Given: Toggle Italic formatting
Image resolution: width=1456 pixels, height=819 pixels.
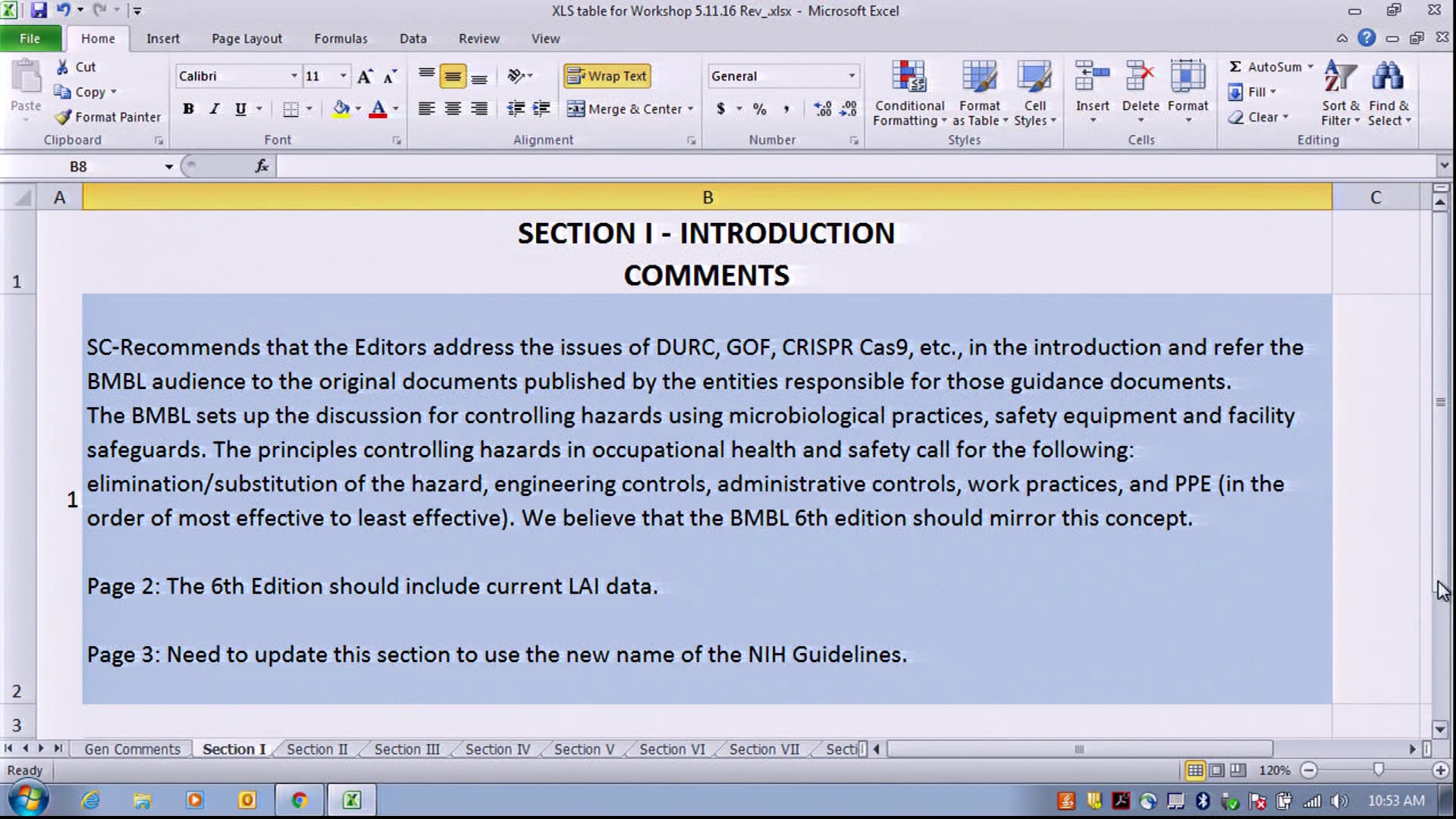Looking at the screenshot, I should coord(215,109).
